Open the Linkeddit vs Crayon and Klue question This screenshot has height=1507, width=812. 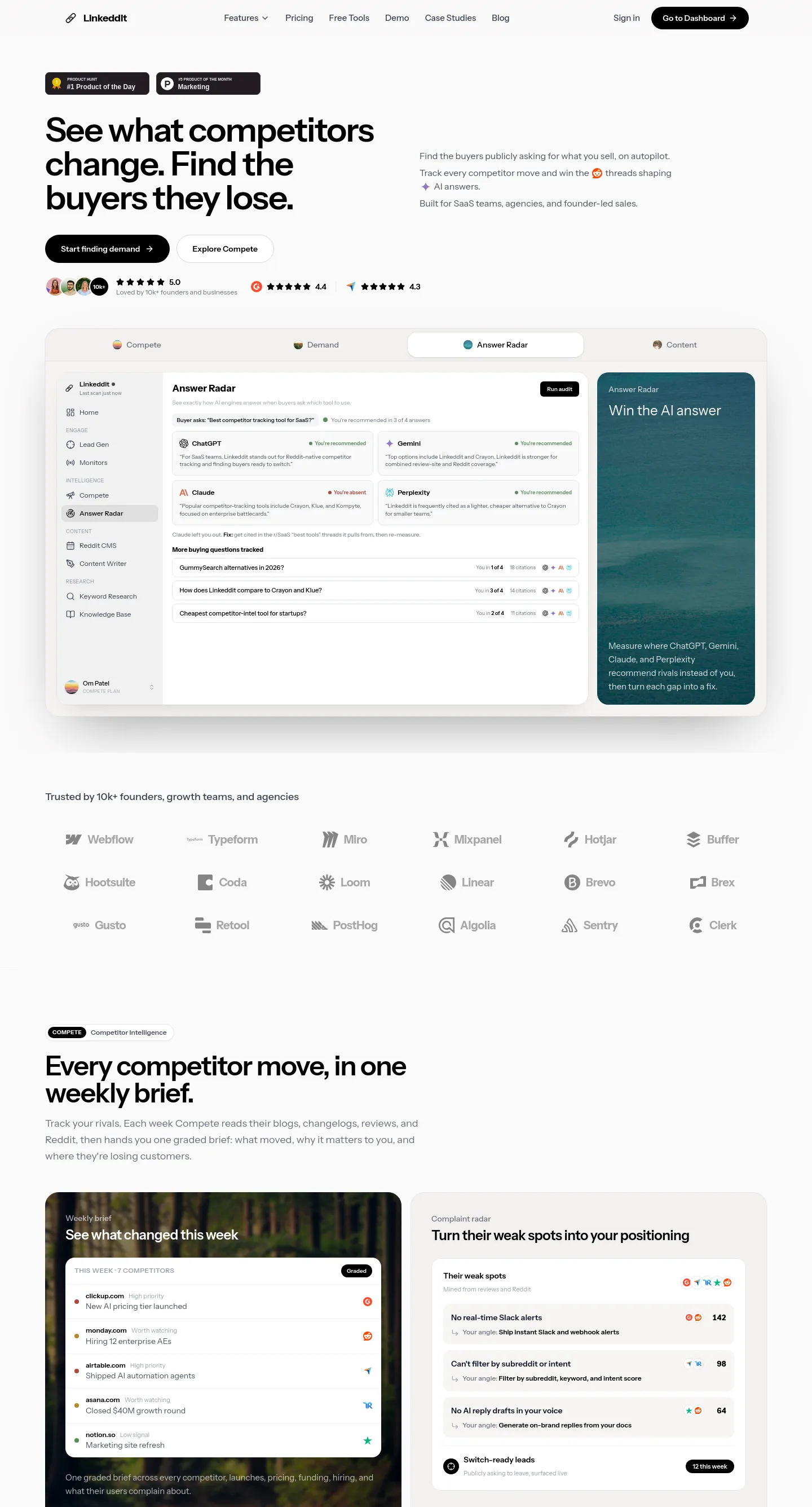(x=376, y=590)
